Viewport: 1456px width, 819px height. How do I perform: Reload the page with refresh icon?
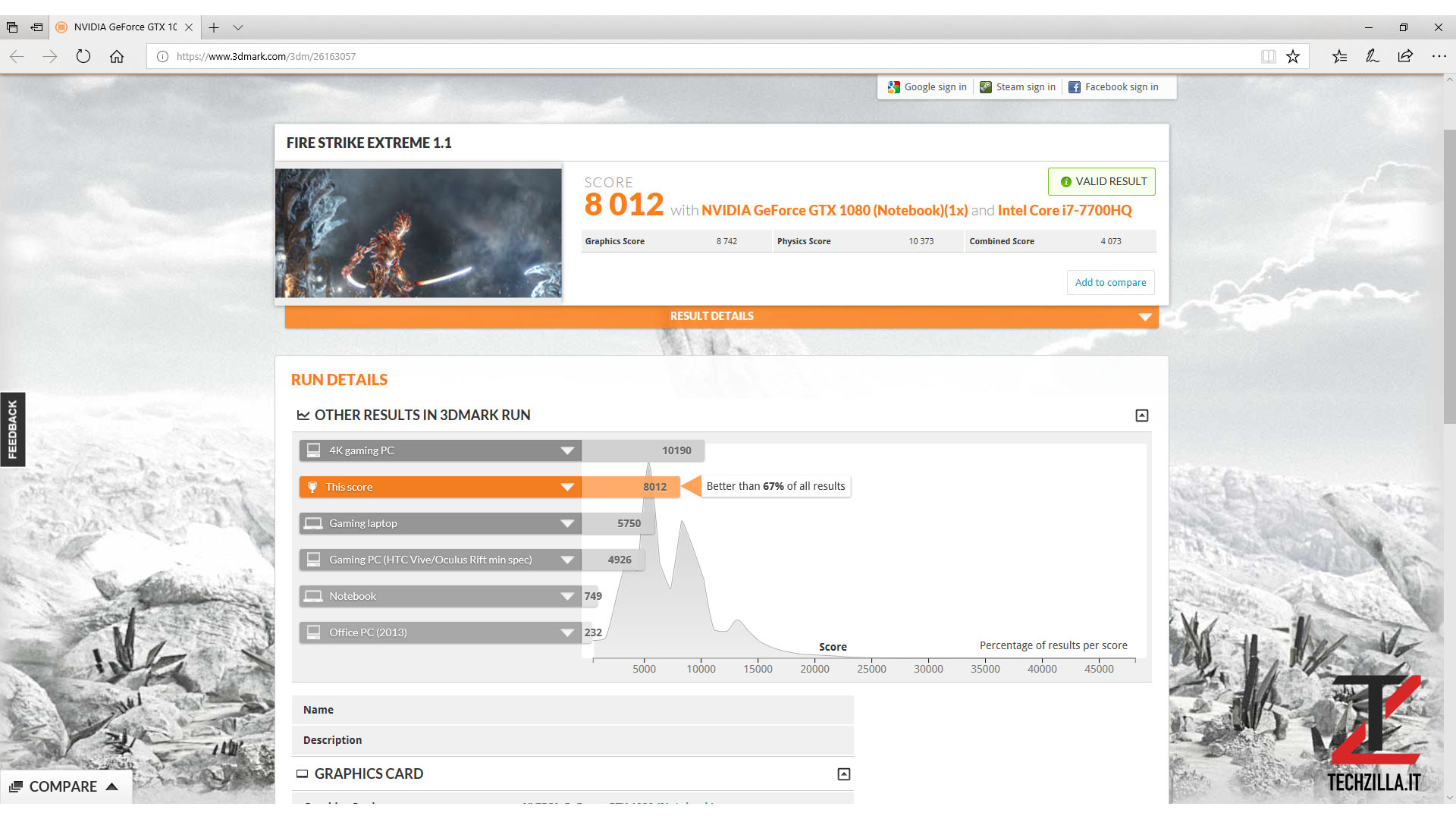coord(83,56)
